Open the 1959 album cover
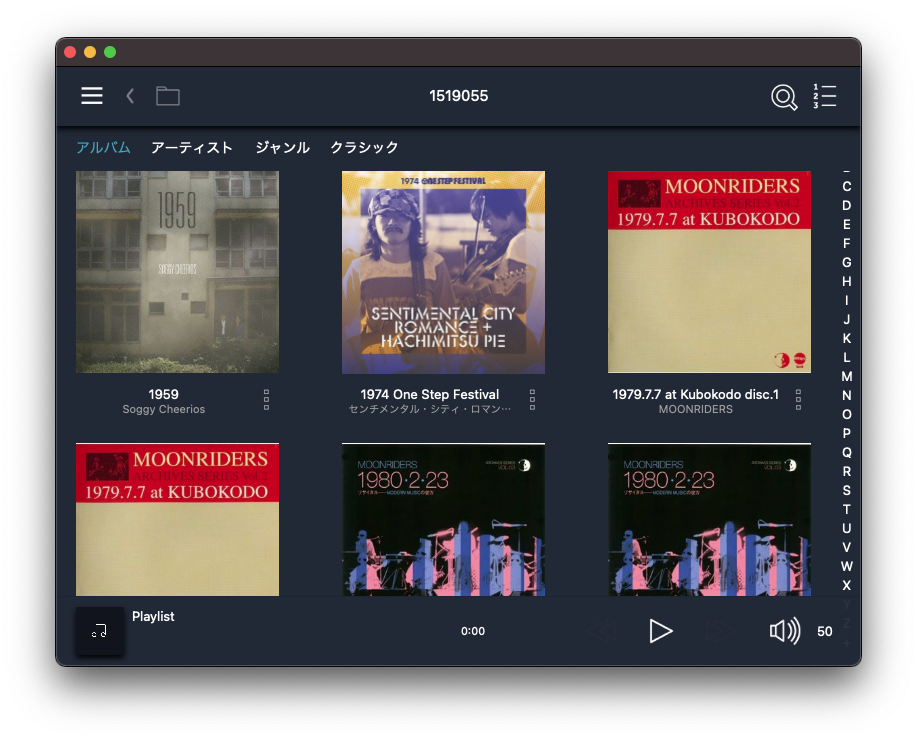Viewport: 917px width, 740px height. point(177,272)
